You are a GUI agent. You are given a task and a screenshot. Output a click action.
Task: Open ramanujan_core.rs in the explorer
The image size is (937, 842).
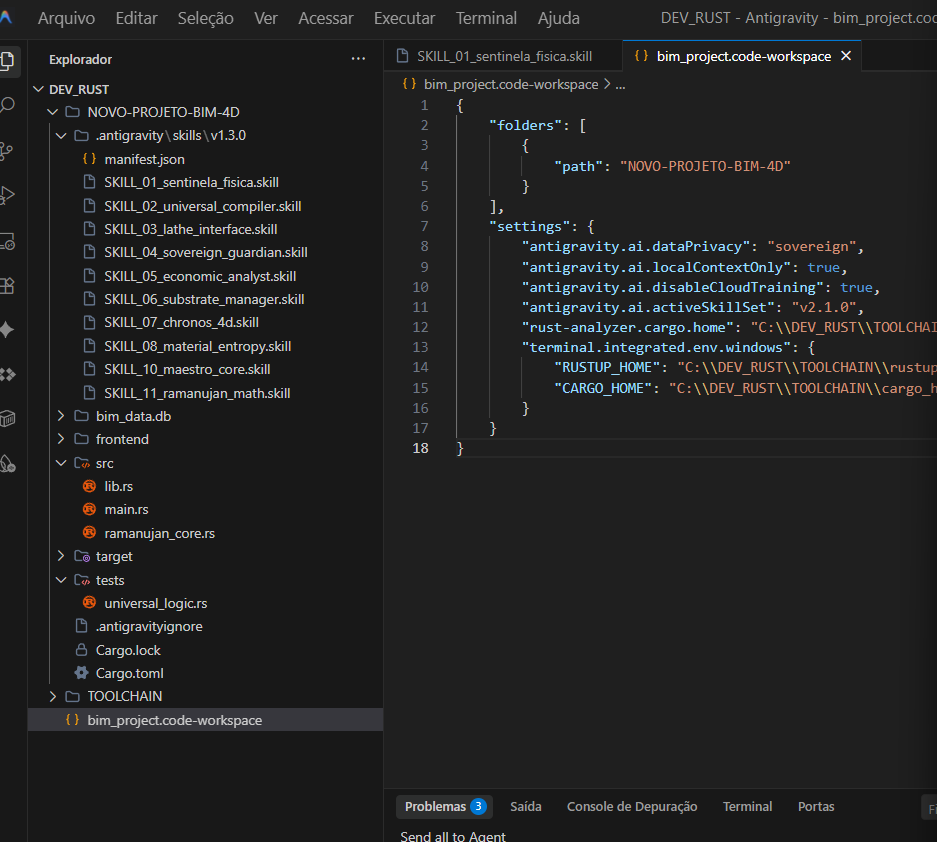(x=159, y=533)
